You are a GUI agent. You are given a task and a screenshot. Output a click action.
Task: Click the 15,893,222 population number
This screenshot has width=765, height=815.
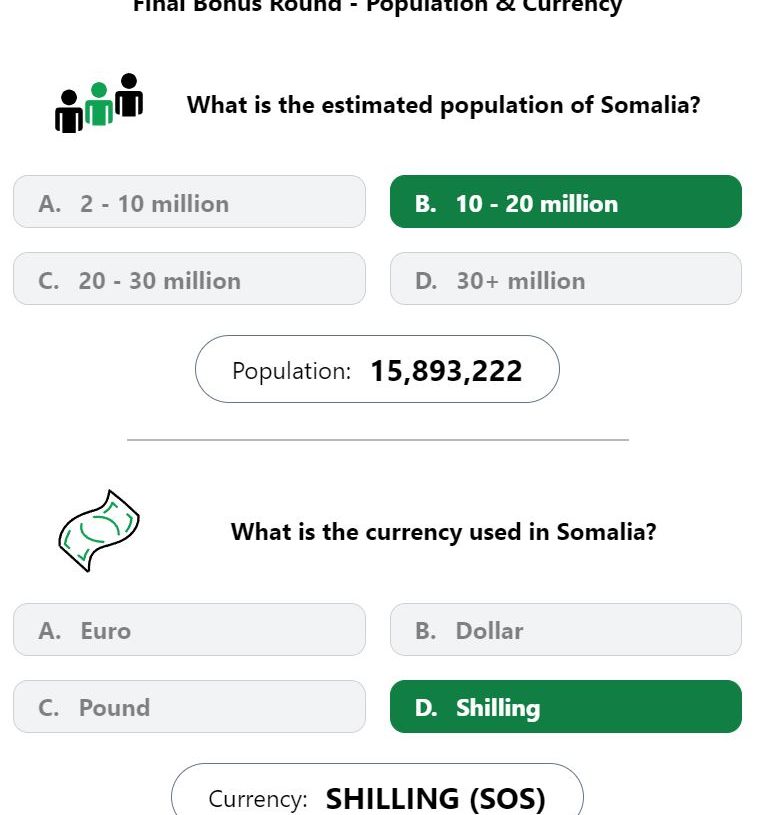(446, 371)
